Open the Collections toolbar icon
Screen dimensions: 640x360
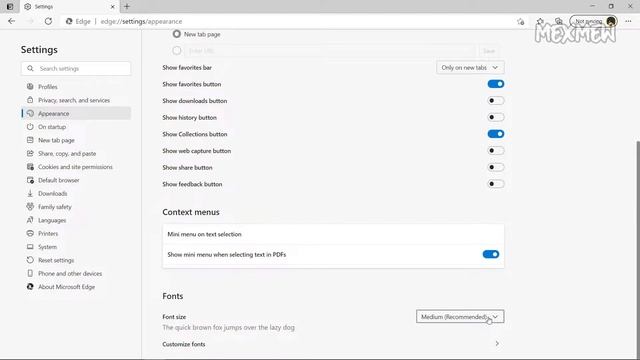559,21
